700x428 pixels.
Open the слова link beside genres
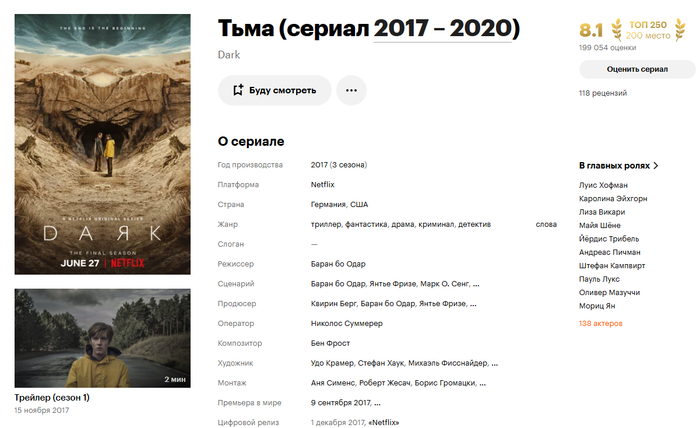click(x=546, y=224)
